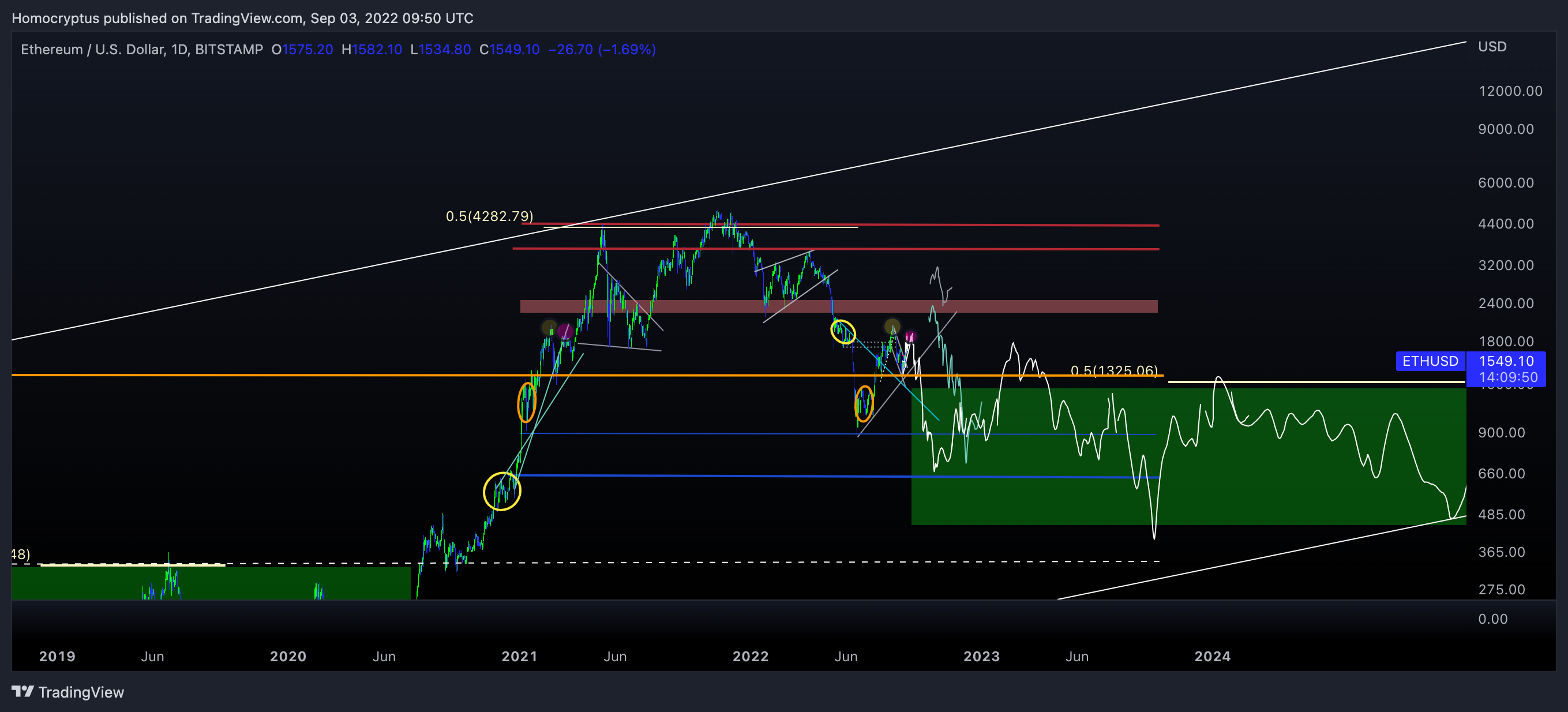This screenshot has width=1568, height=712.
Task: Click the TradingView brand name text
Action: tap(81, 692)
